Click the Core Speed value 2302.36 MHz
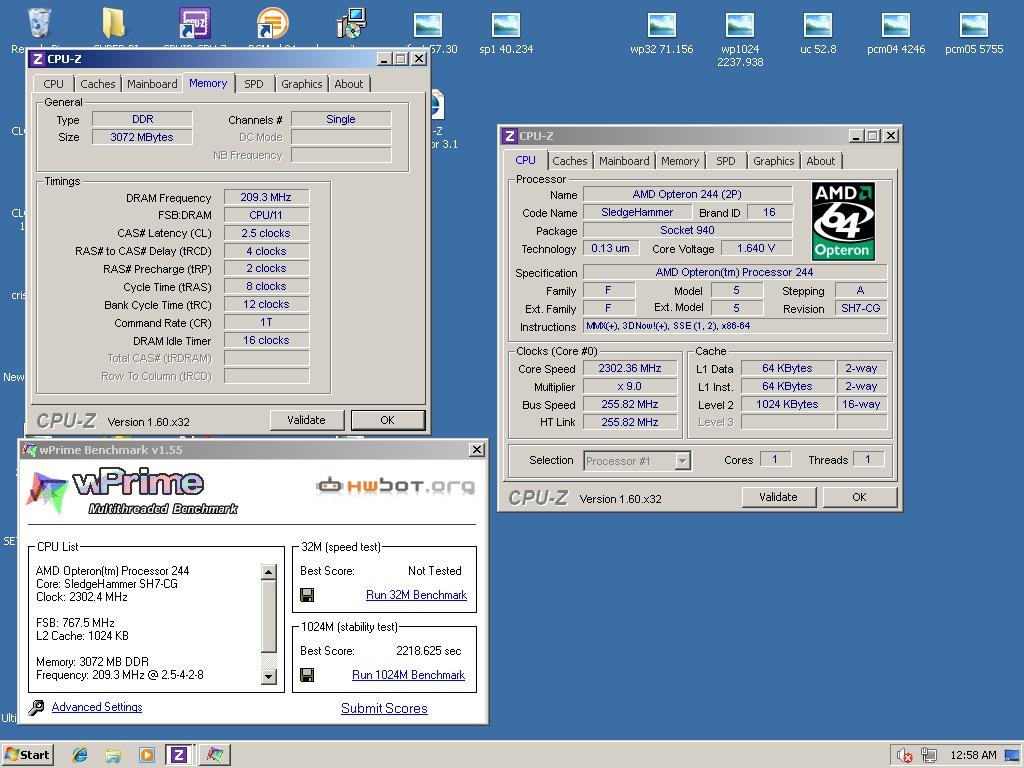The height and width of the screenshot is (768, 1024). click(x=630, y=368)
